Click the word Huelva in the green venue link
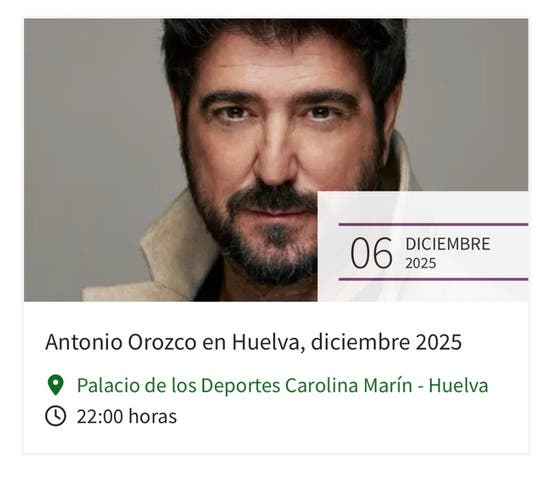The width and height of the screenshot is (552, 480). [x=458, y=385]
